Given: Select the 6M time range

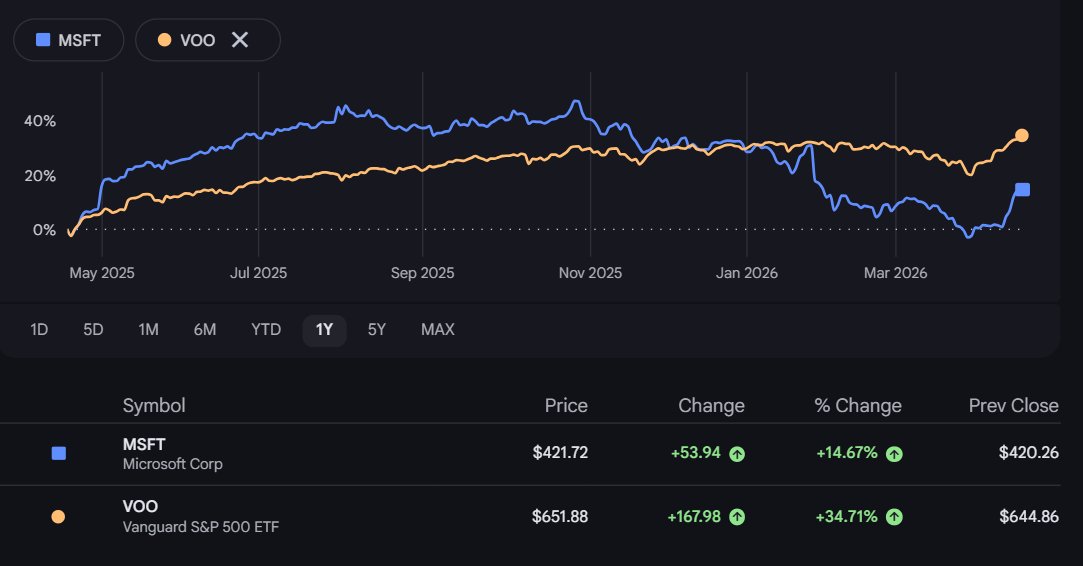Looking at the screenshot, I should point(205,330).
